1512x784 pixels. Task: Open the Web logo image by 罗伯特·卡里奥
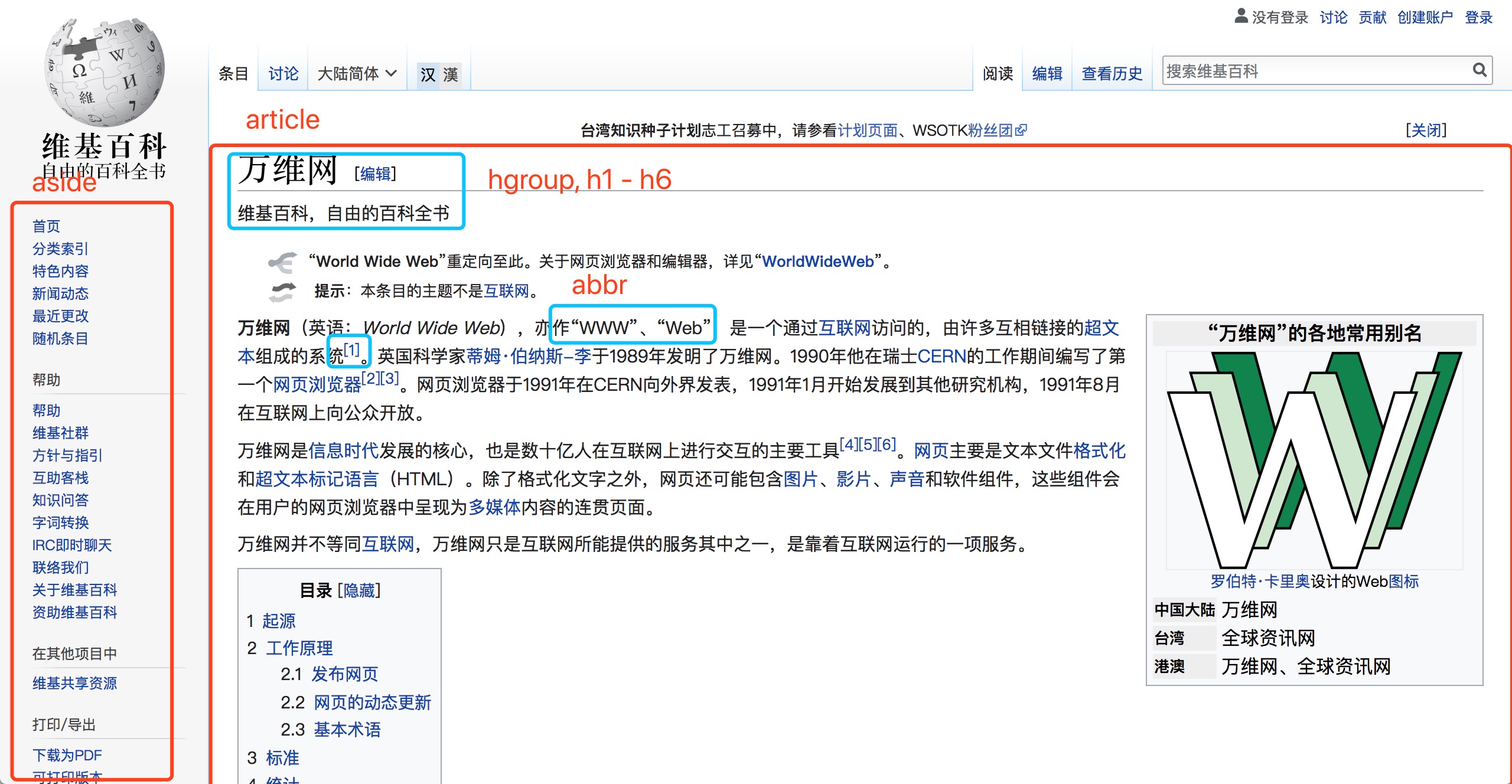(1314, 460)
